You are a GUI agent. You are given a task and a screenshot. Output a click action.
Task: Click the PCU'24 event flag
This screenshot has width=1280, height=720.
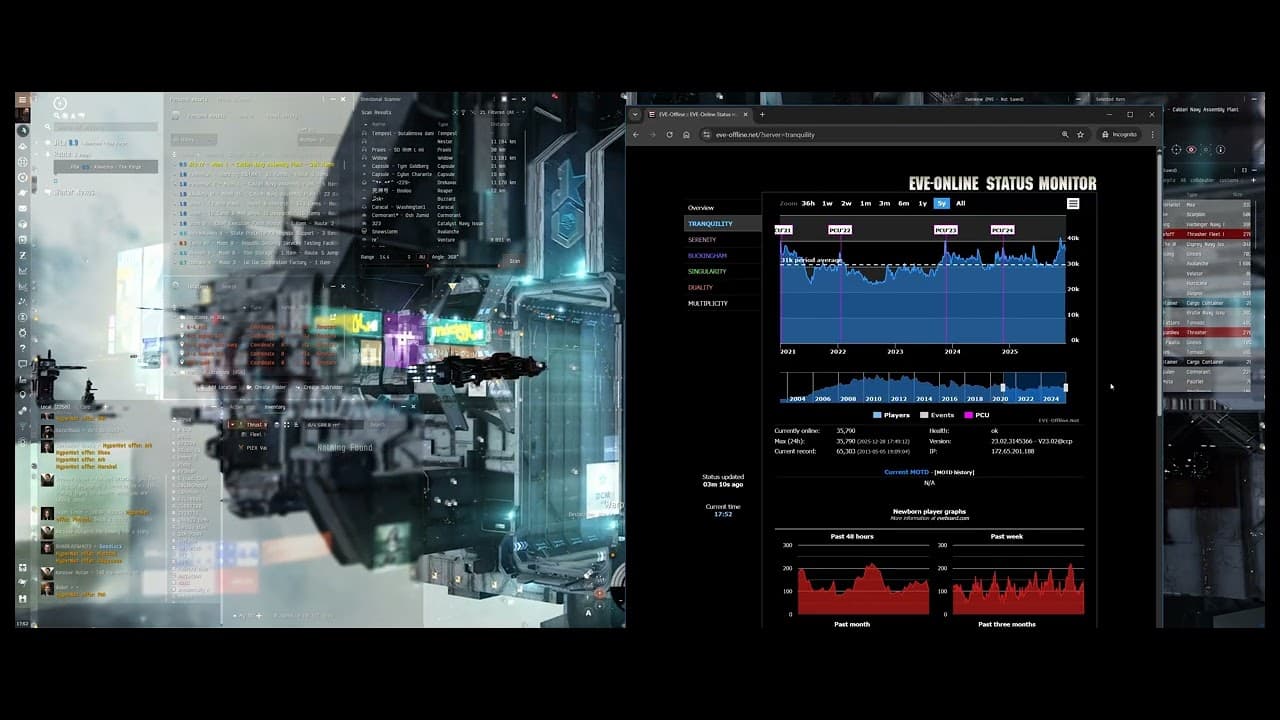[1003, 230]
